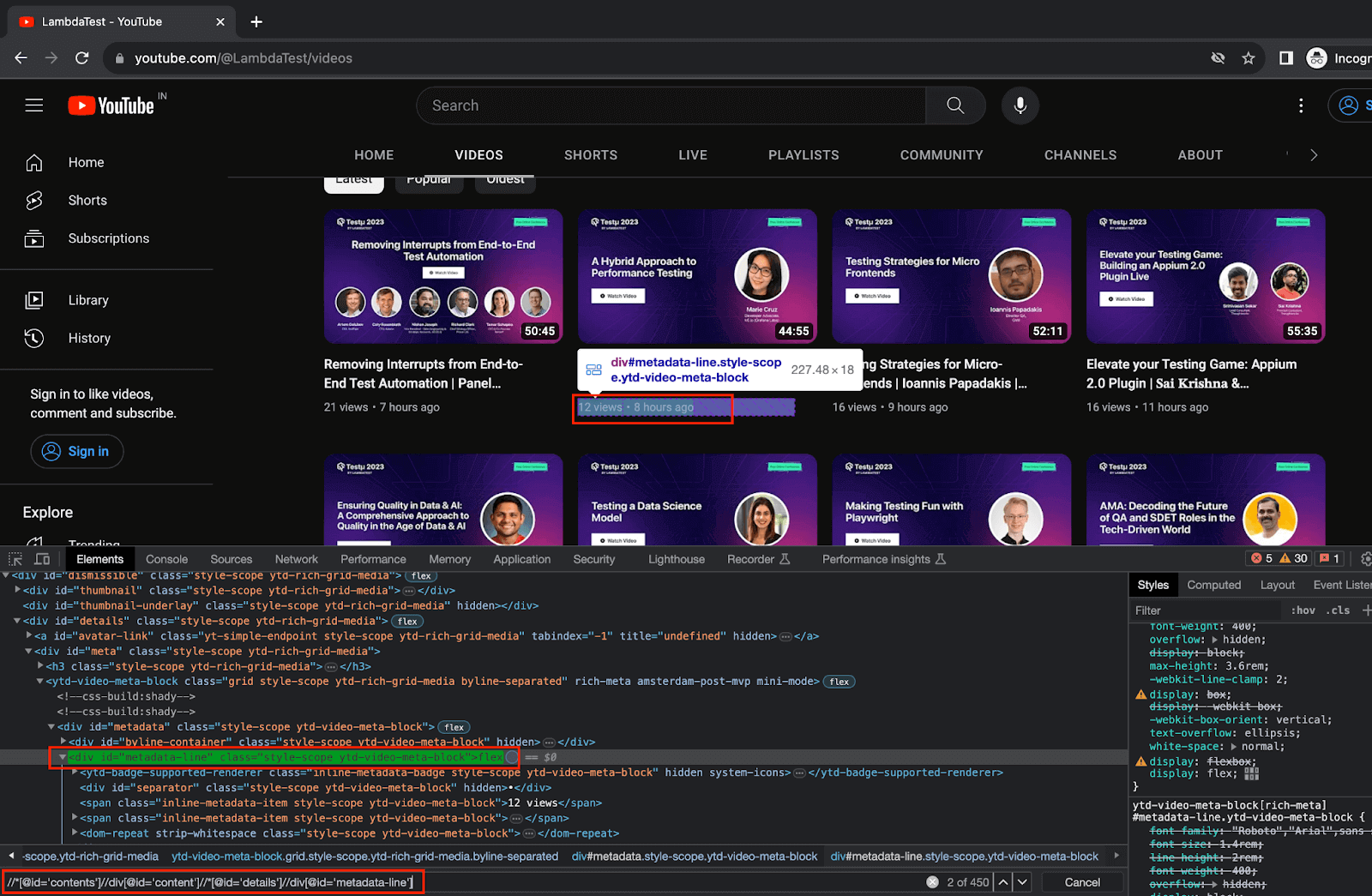
Task: Open the Issues badge showing 1 issue
Action: [x=1330, y=558]
